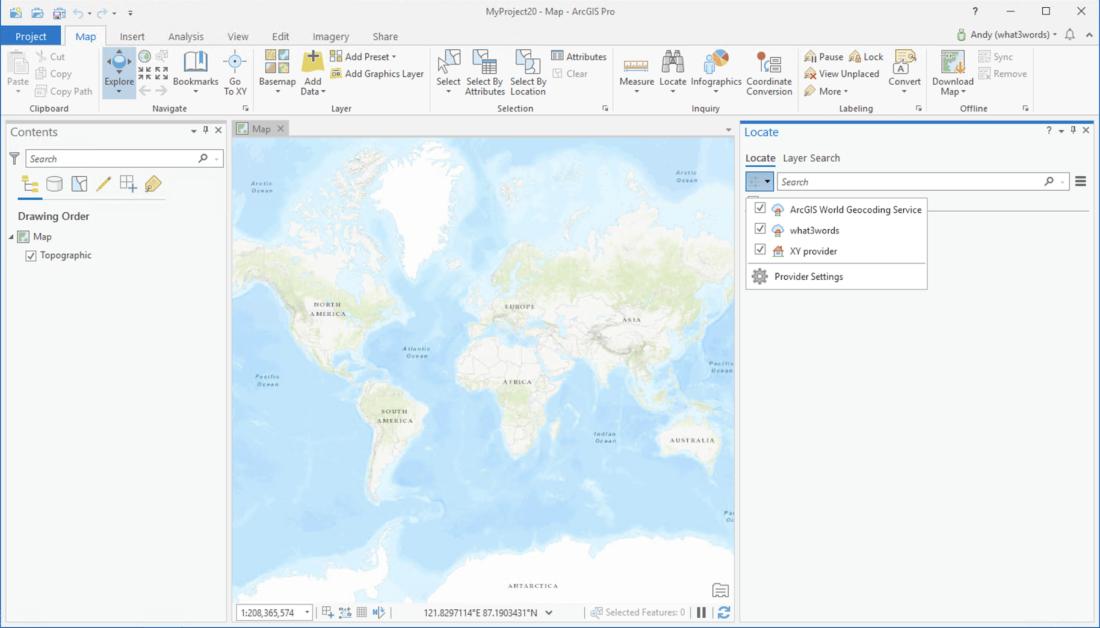This screenshot has width=1100, height=628.
Task: Save the project from the toolbar
Action: [59, 13]
